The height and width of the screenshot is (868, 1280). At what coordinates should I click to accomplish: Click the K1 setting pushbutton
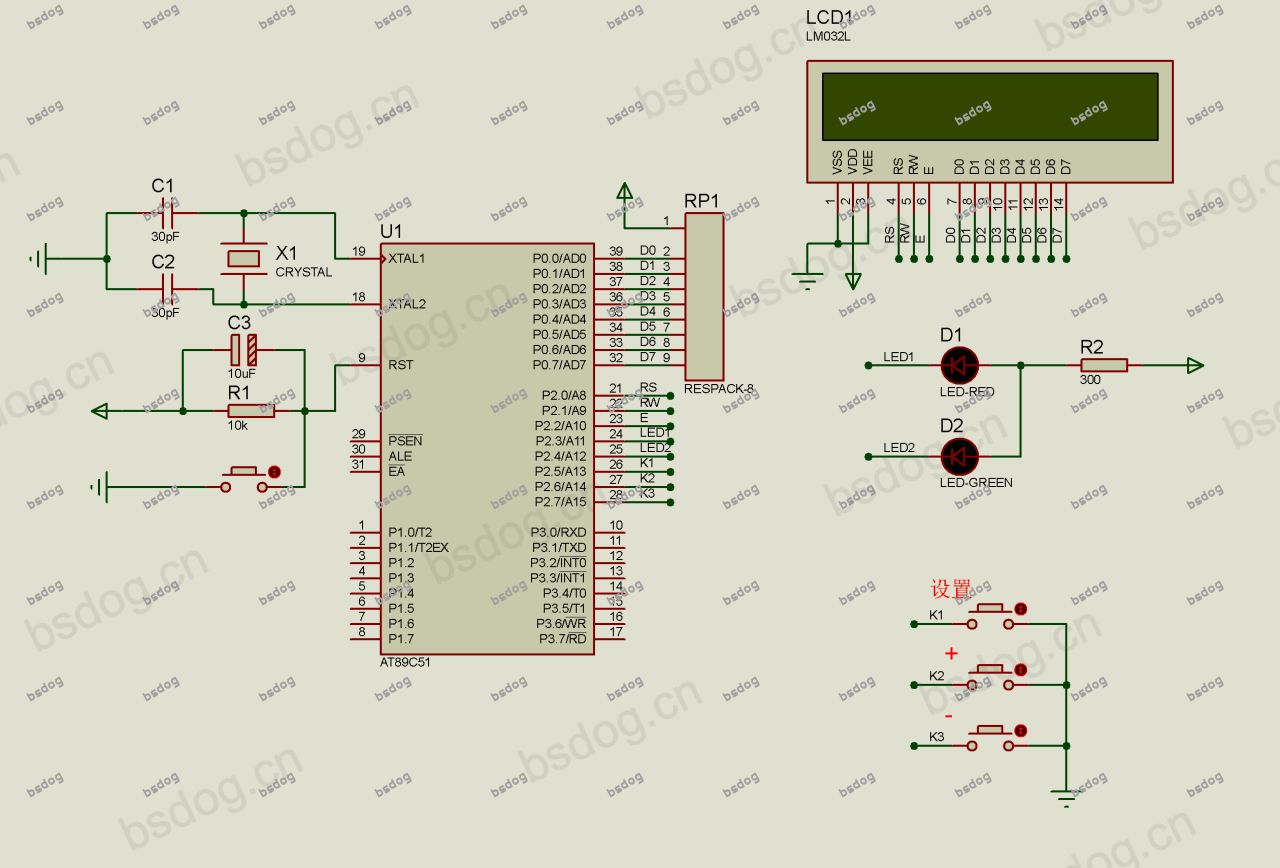(x=992, y=617)
